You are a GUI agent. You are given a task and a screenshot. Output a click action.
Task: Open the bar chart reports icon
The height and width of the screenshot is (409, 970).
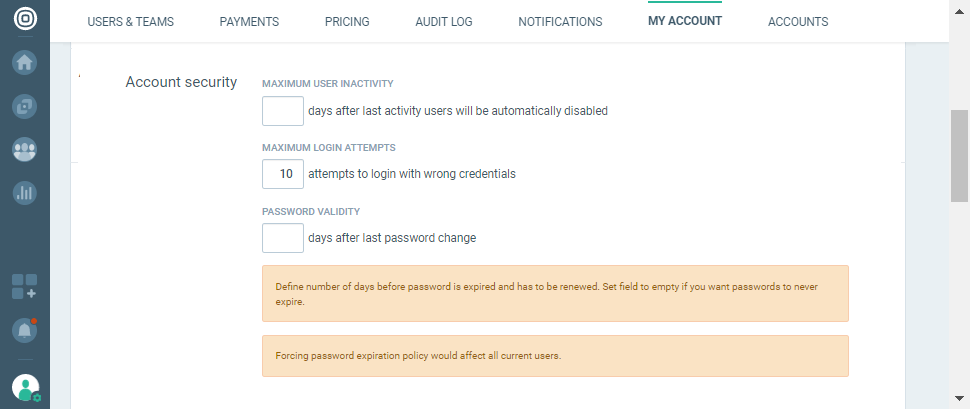(x=25, y=193)
